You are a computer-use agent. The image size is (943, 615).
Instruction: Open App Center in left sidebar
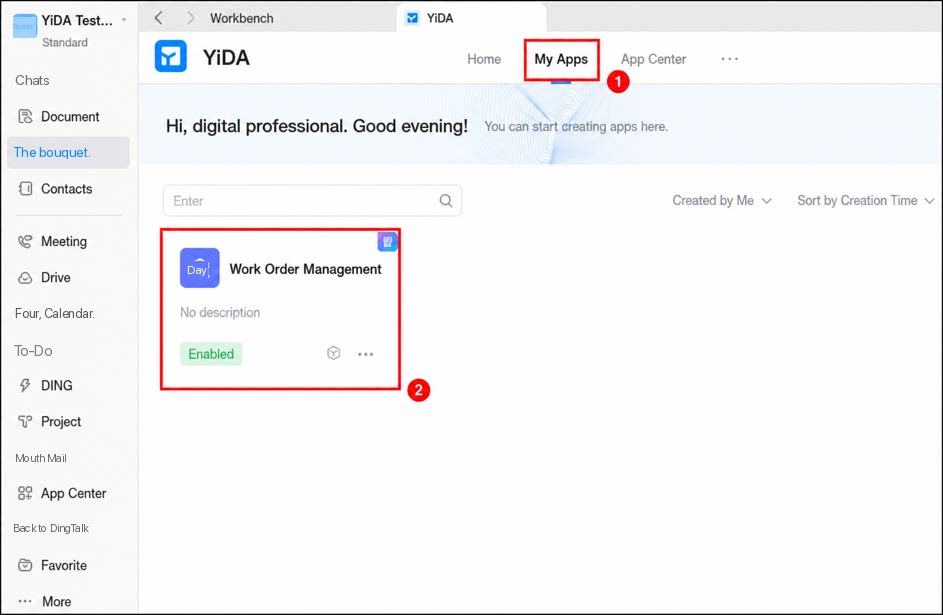[x=62, y=494]
